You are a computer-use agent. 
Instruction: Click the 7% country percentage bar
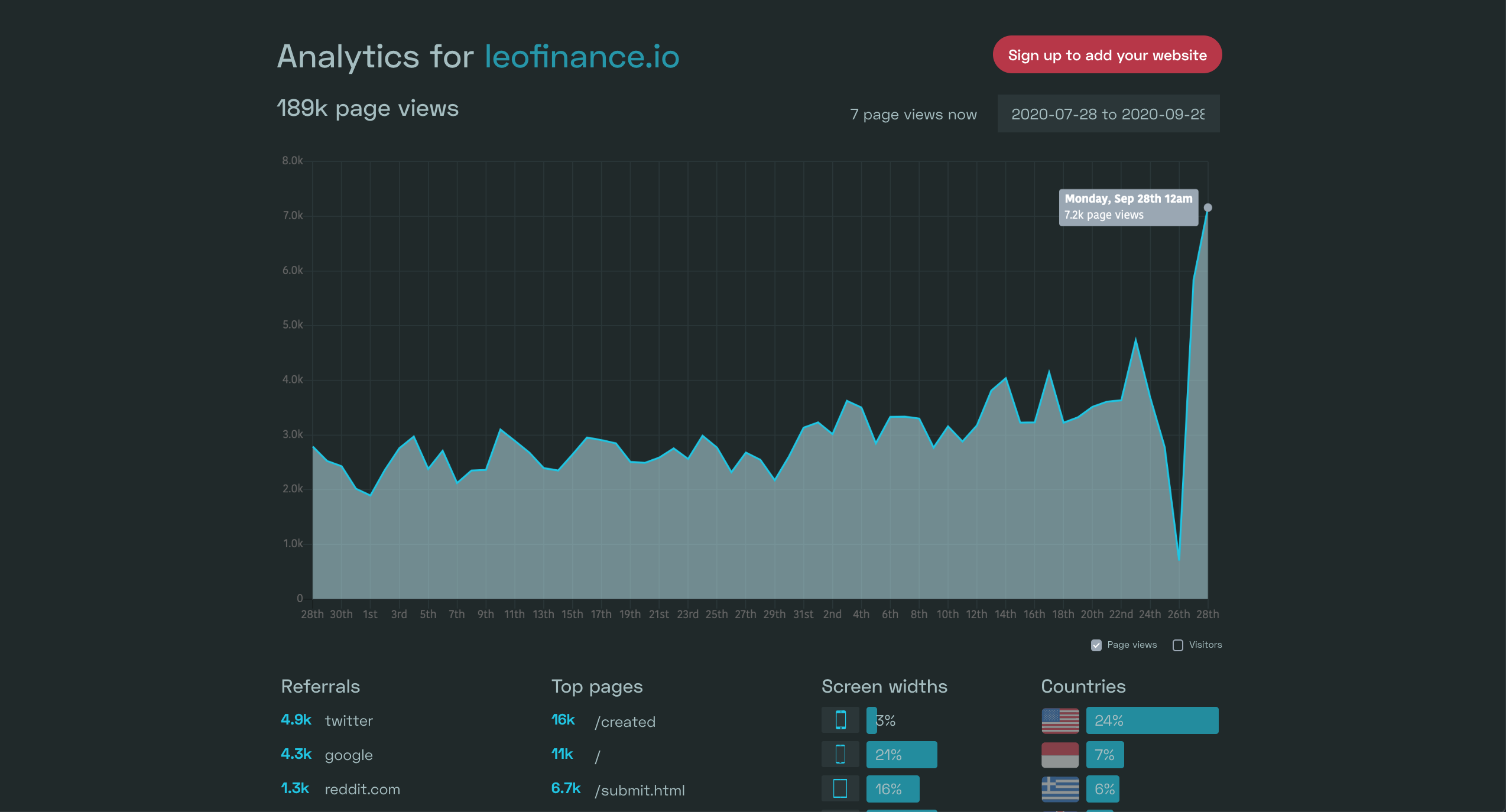coord(1105,755)
